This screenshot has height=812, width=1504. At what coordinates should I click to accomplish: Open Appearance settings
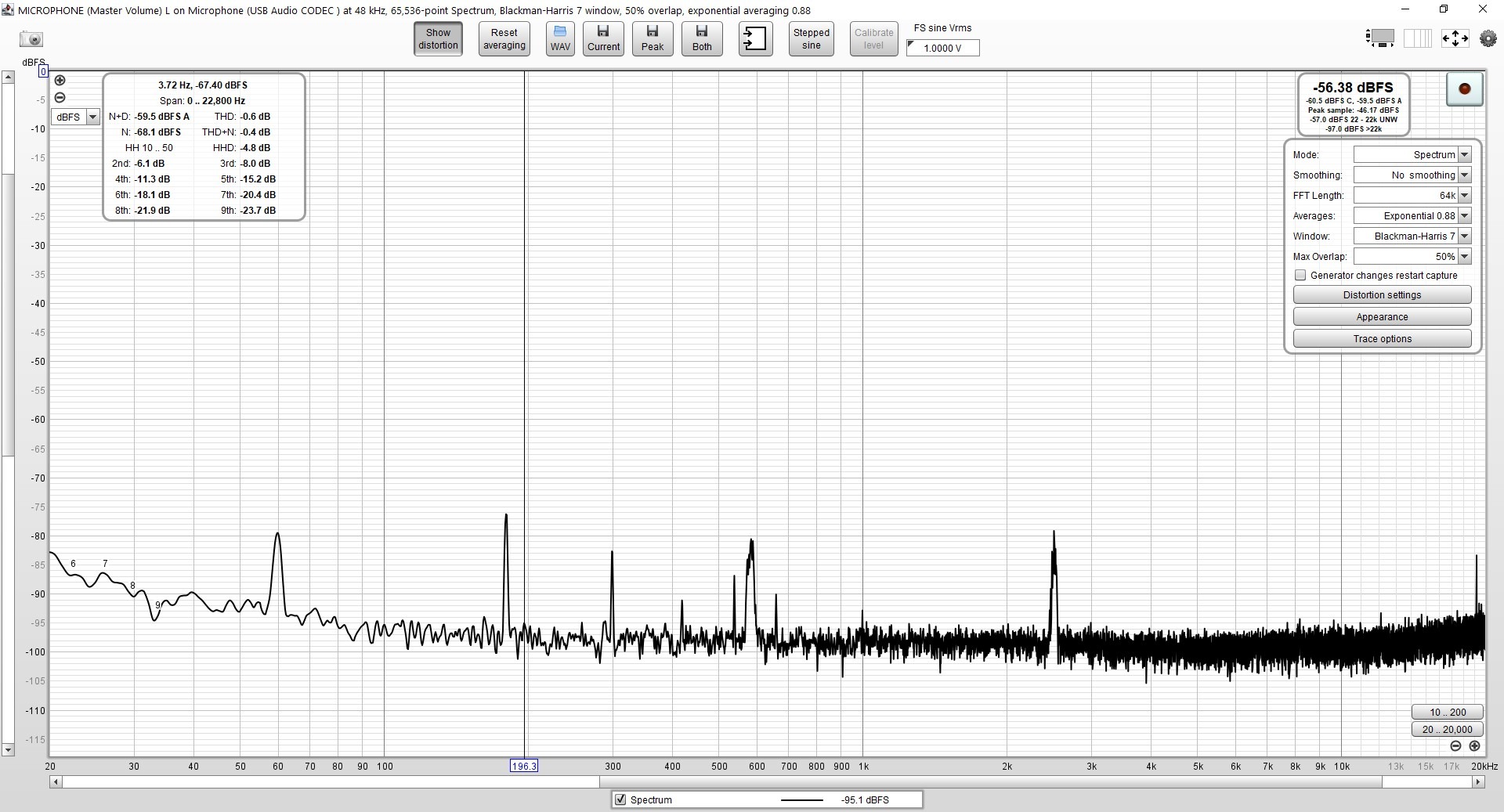click(x=1382, y=317)
